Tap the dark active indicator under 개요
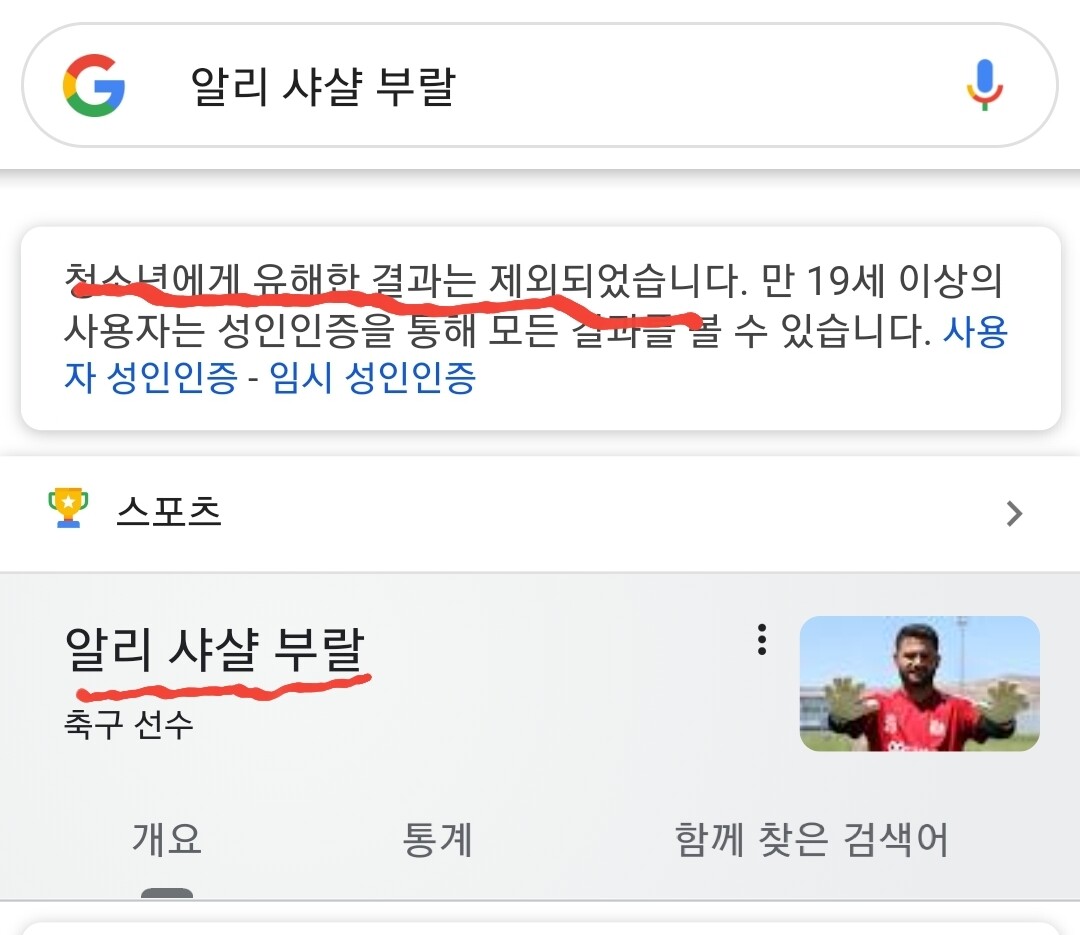This screenshot has width=1080, height=935. [167, 893]
